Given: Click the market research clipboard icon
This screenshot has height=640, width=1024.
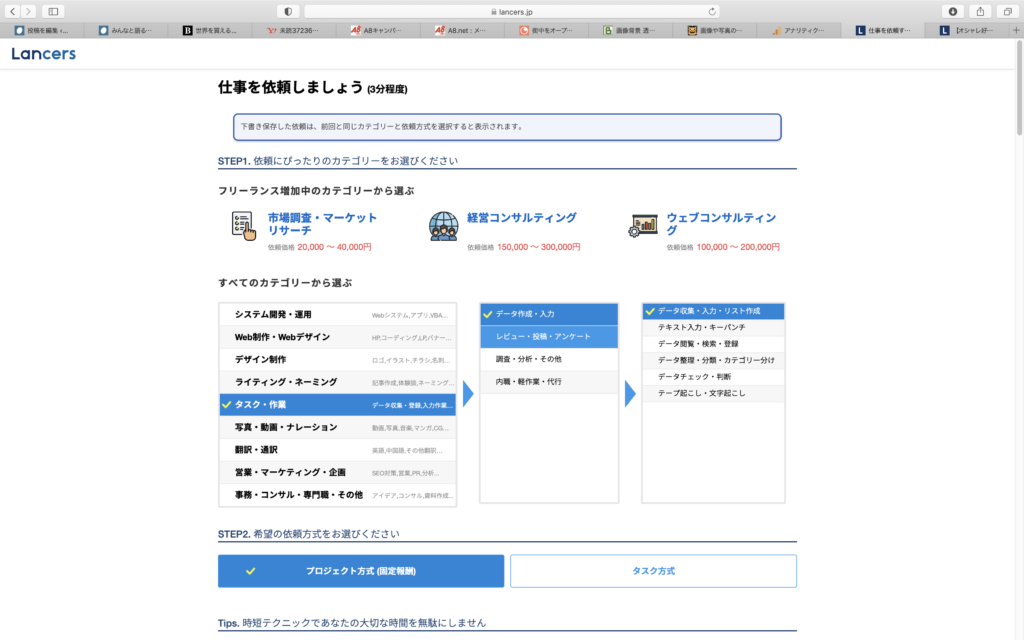Looking at the screenshot, I should (x=243, y=226).
